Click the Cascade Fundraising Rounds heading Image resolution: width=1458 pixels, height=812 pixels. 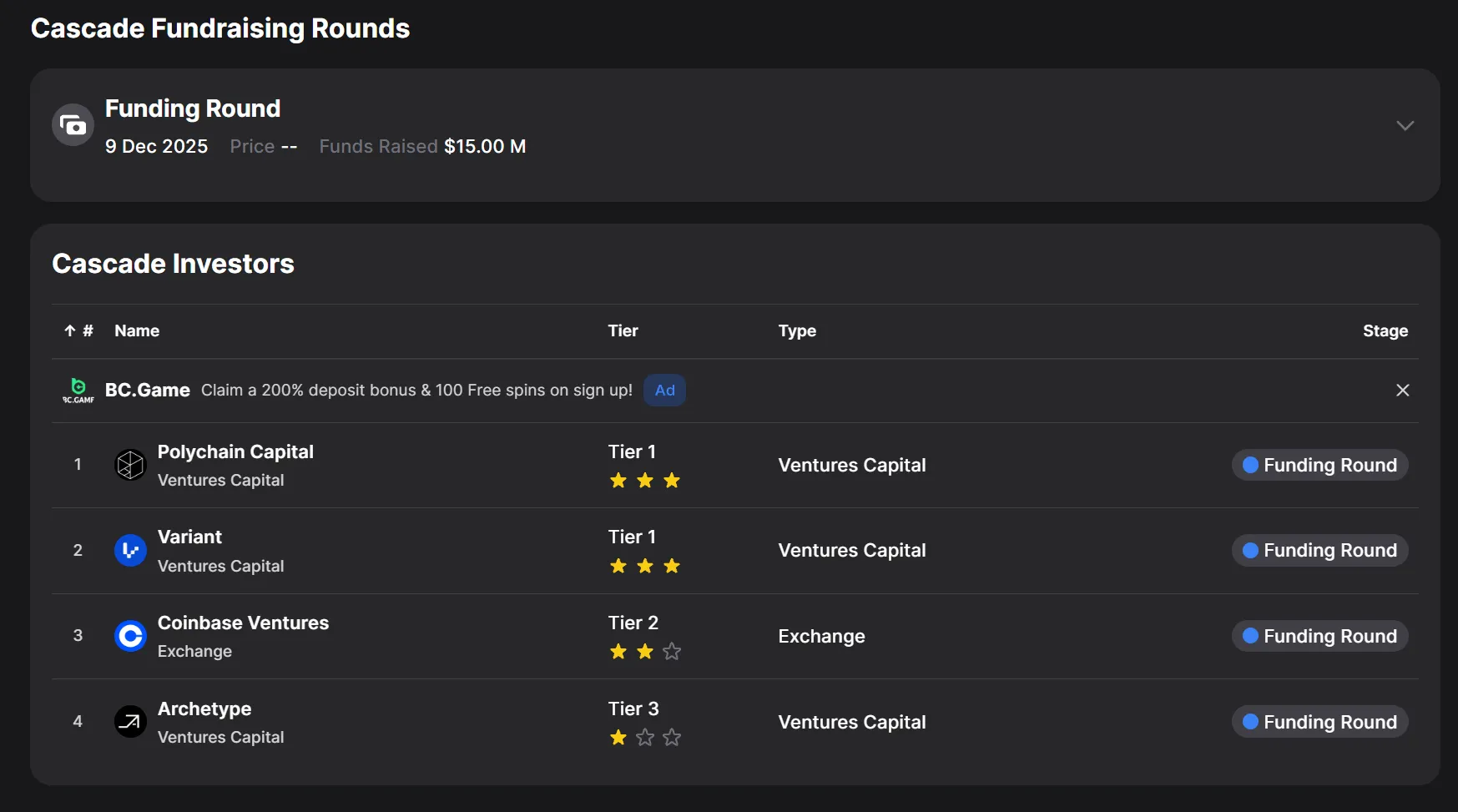220,28
